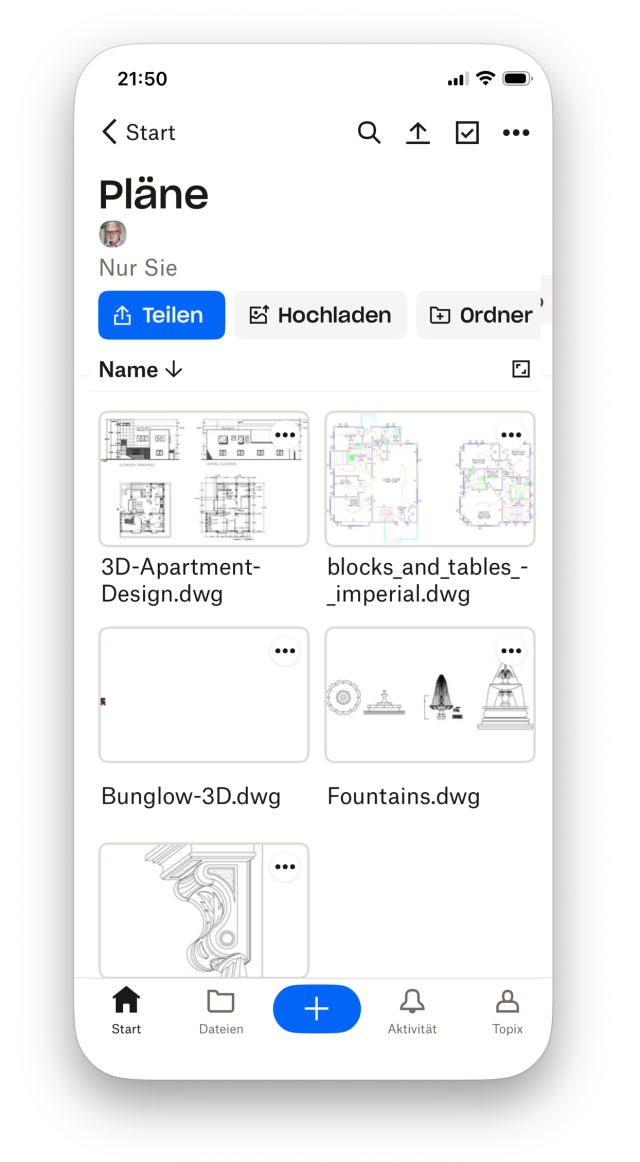
Task: Click the Hochladen button
Action: coord(321,315)
